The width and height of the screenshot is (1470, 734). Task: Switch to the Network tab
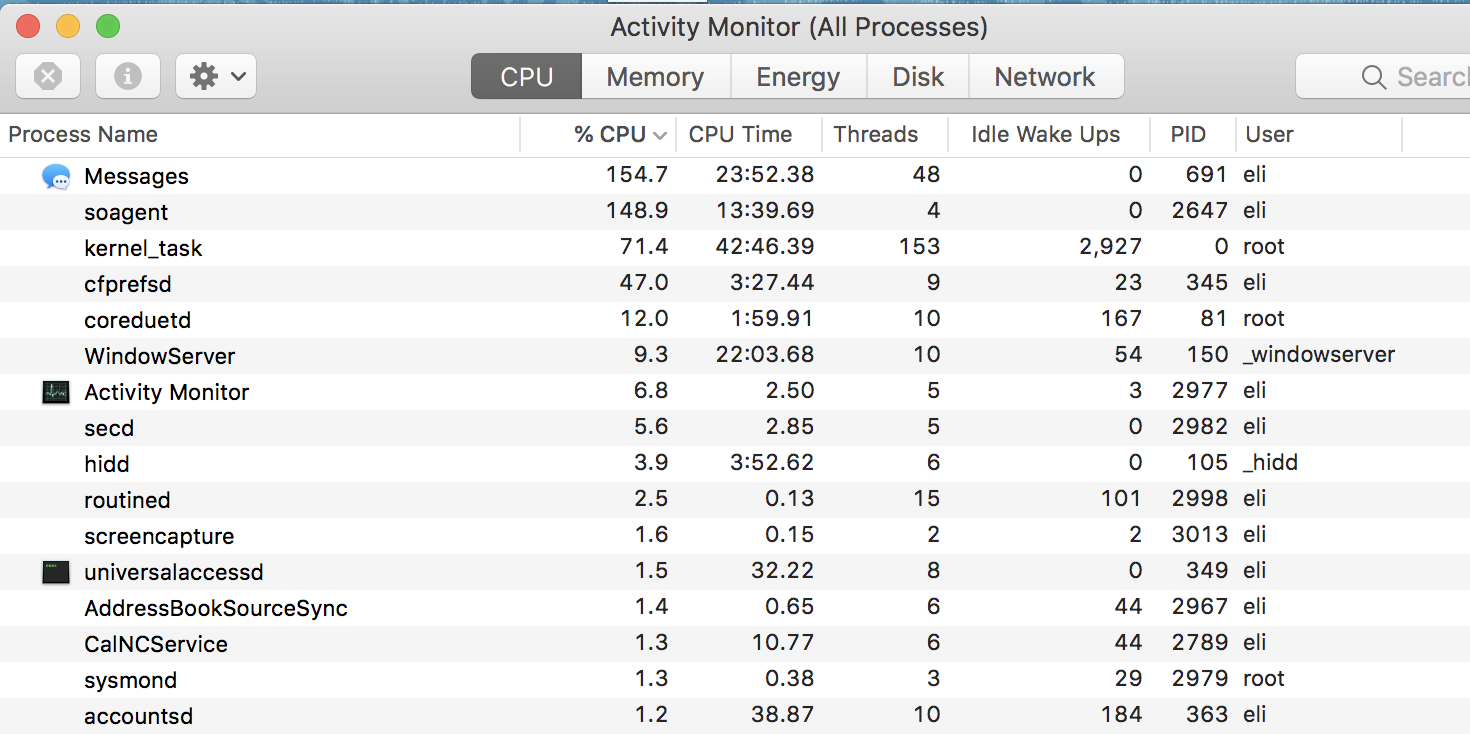[1045, 76]
